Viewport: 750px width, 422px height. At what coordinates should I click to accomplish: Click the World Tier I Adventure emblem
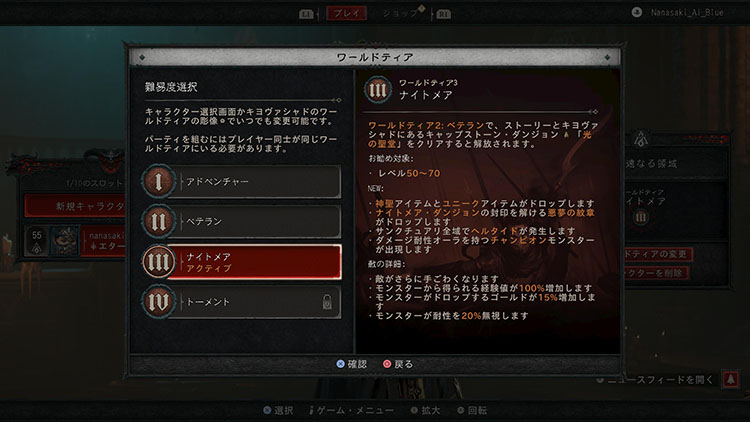(x=158, y=181)
